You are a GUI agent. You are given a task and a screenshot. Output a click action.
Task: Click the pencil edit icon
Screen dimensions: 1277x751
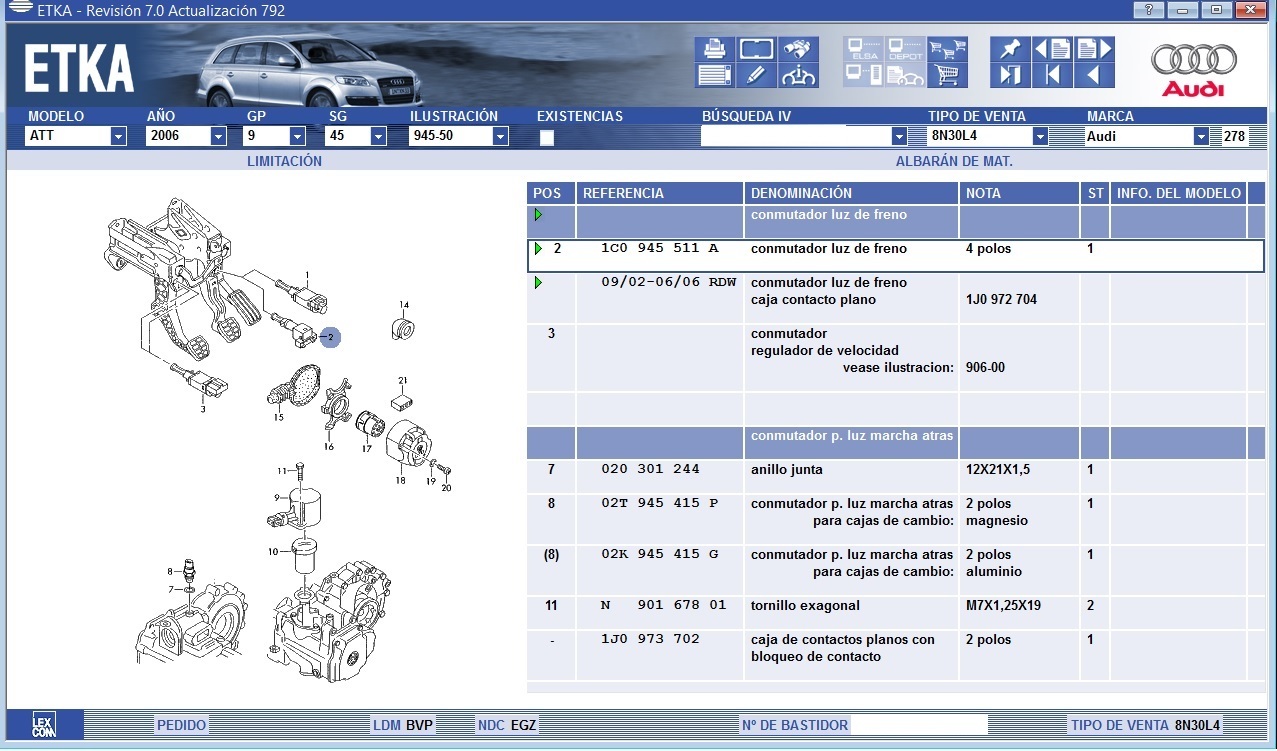[x=756, y=75]
